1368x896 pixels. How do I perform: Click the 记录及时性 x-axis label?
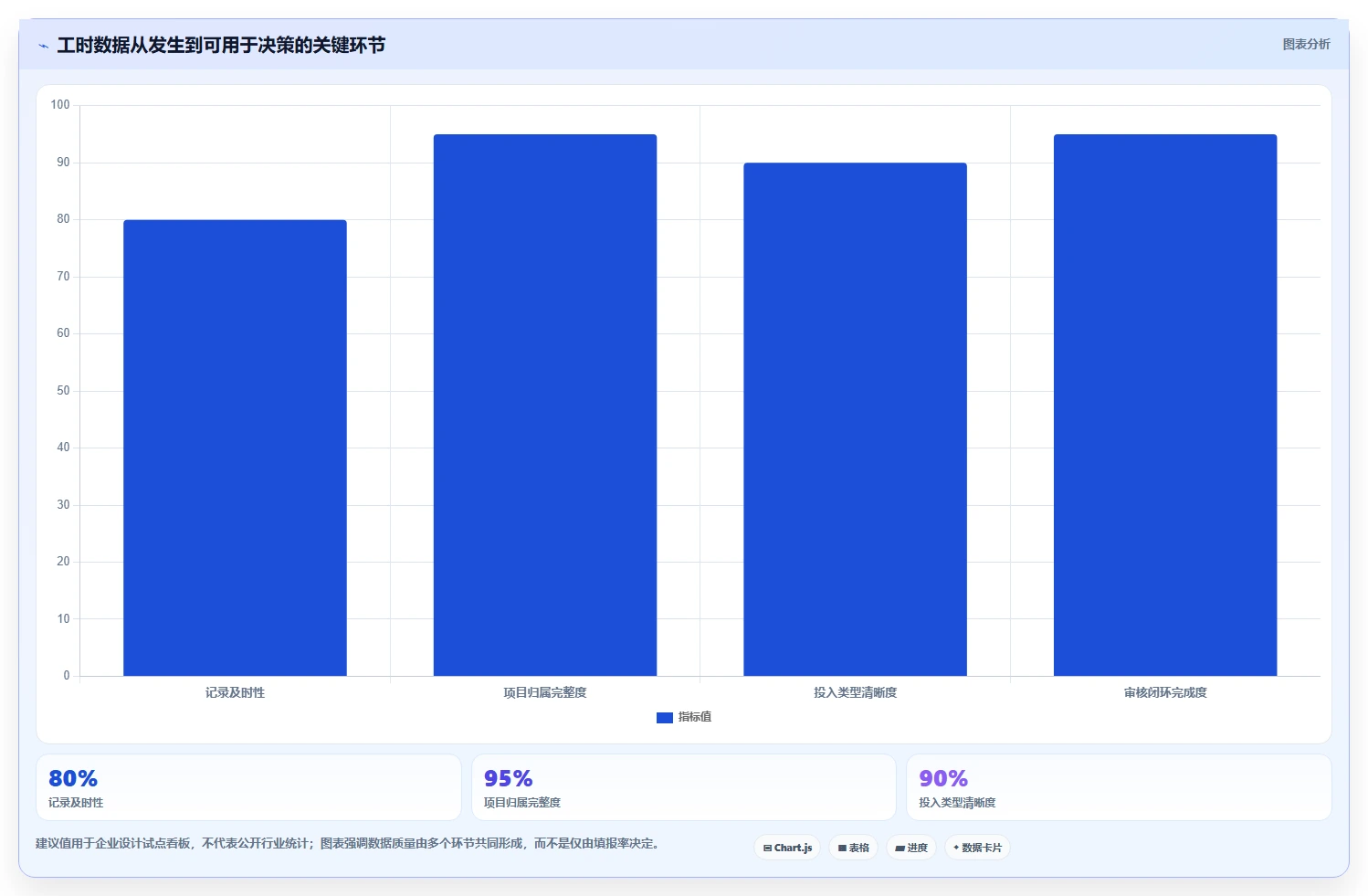click(235, 692)
